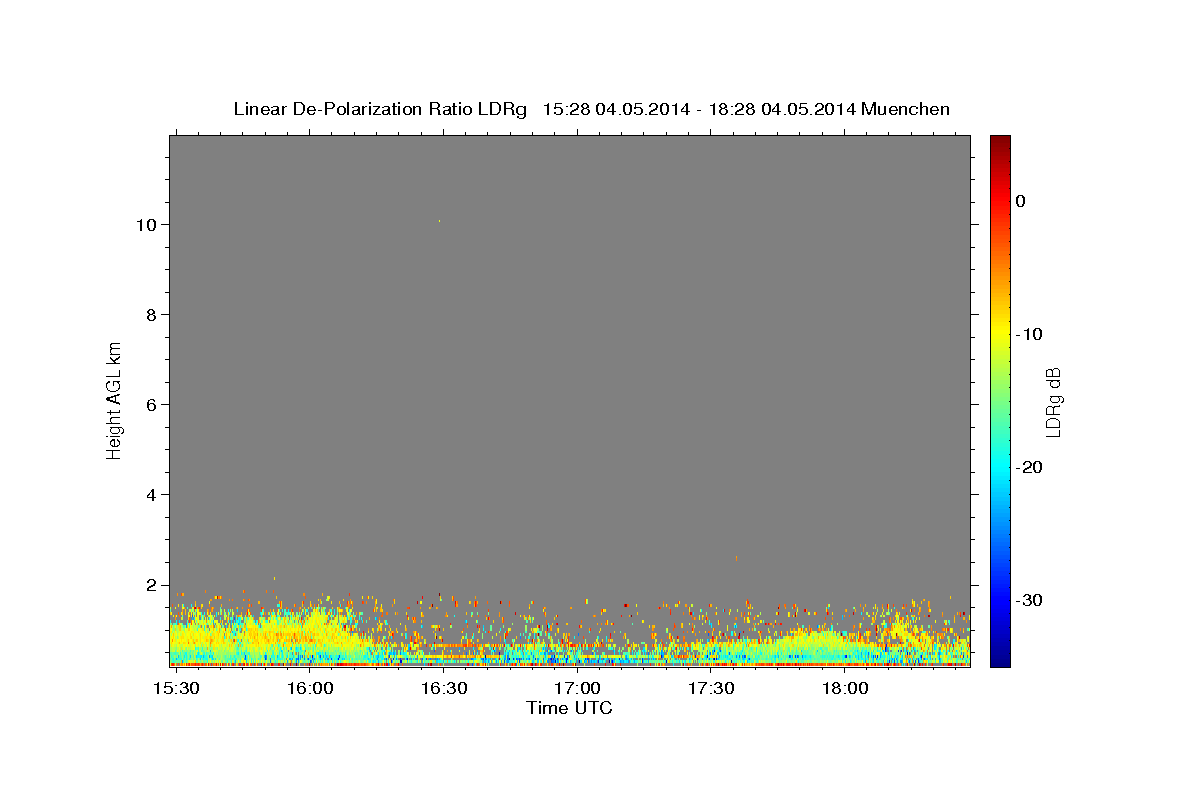Click the '15:30' time tick label
The width and height of the screenshot is (1200, 800).
tap(176, 689)
